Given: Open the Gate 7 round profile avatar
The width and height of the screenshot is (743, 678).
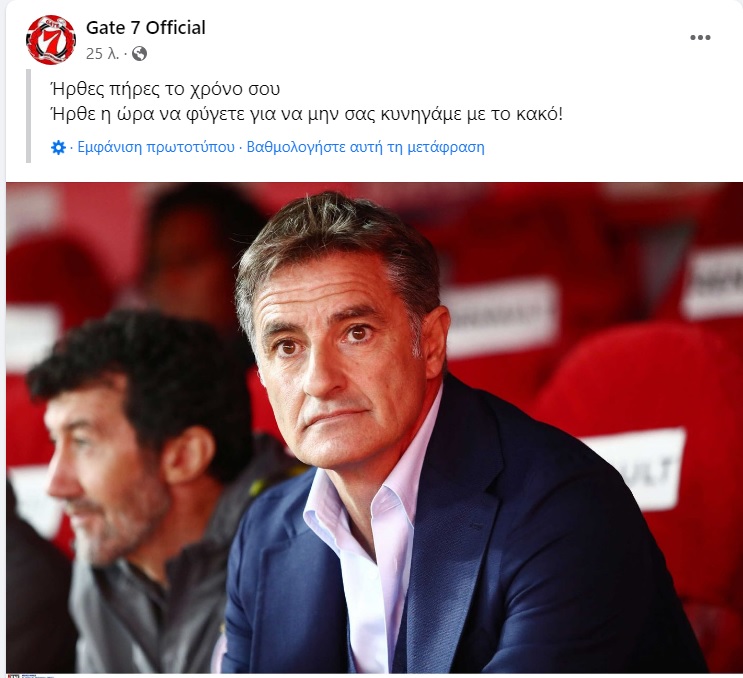Looking at the screenshot, I should (x=51, y=40).
